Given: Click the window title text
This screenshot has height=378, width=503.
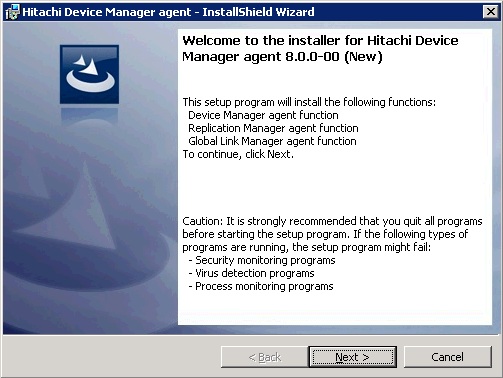Looking at the screenshot, I should pos(168,12).
